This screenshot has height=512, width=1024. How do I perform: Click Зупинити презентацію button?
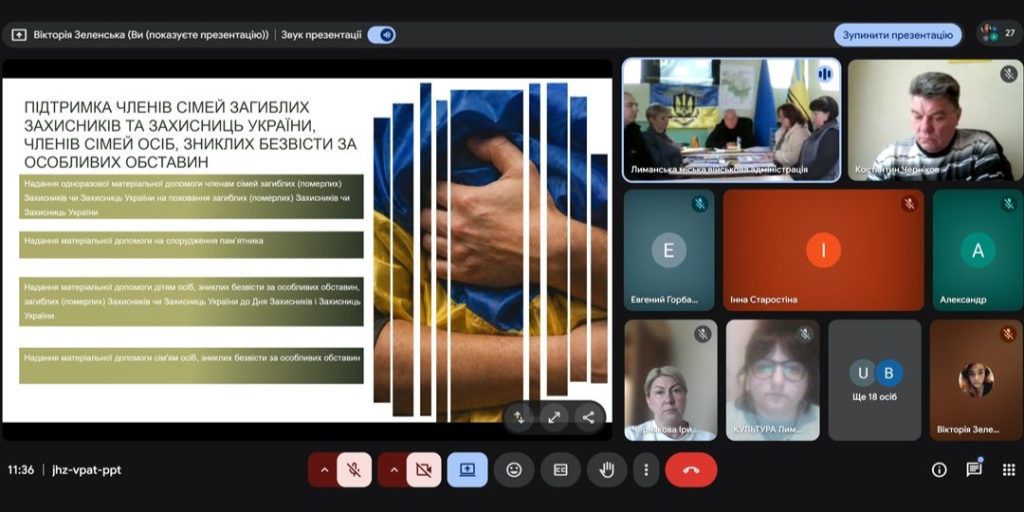click(x=897, y=35)
